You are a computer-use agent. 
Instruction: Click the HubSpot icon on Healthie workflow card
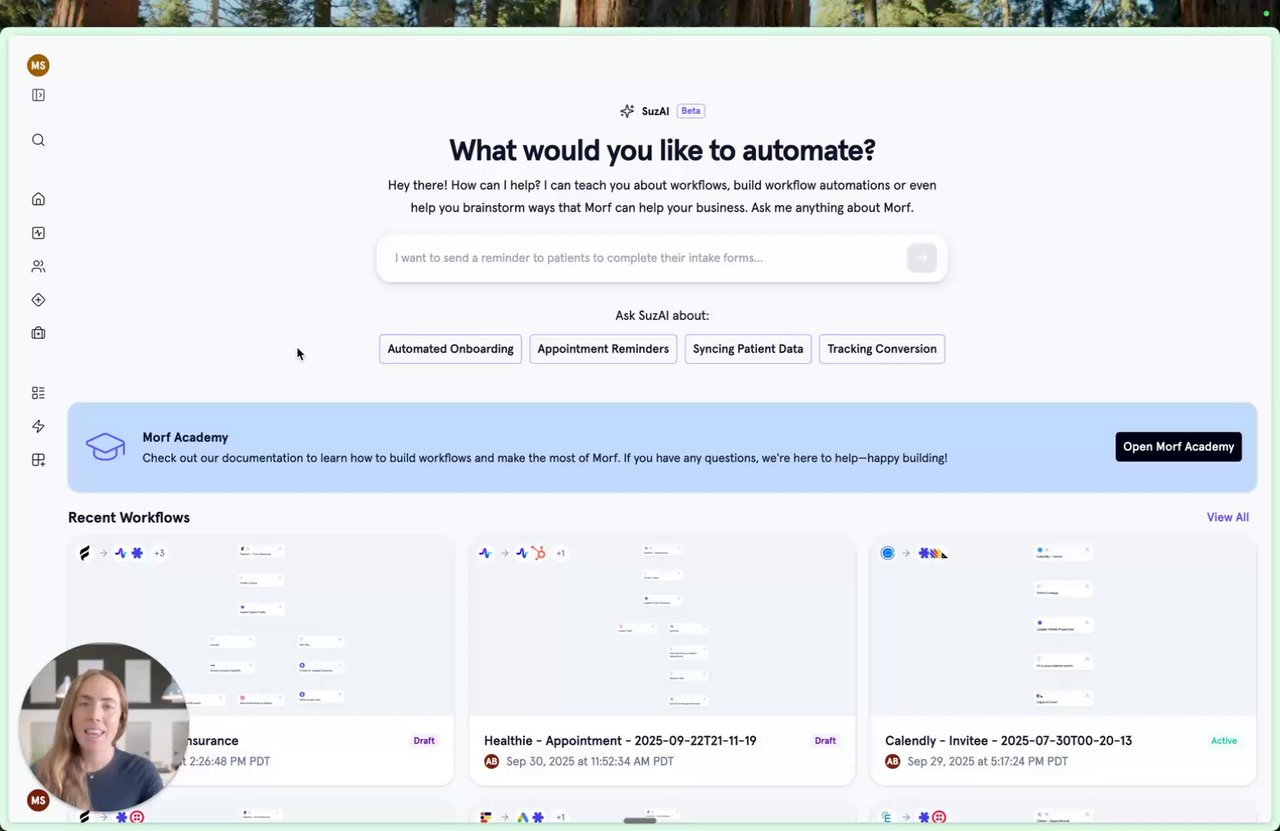(x=538, y=553)
